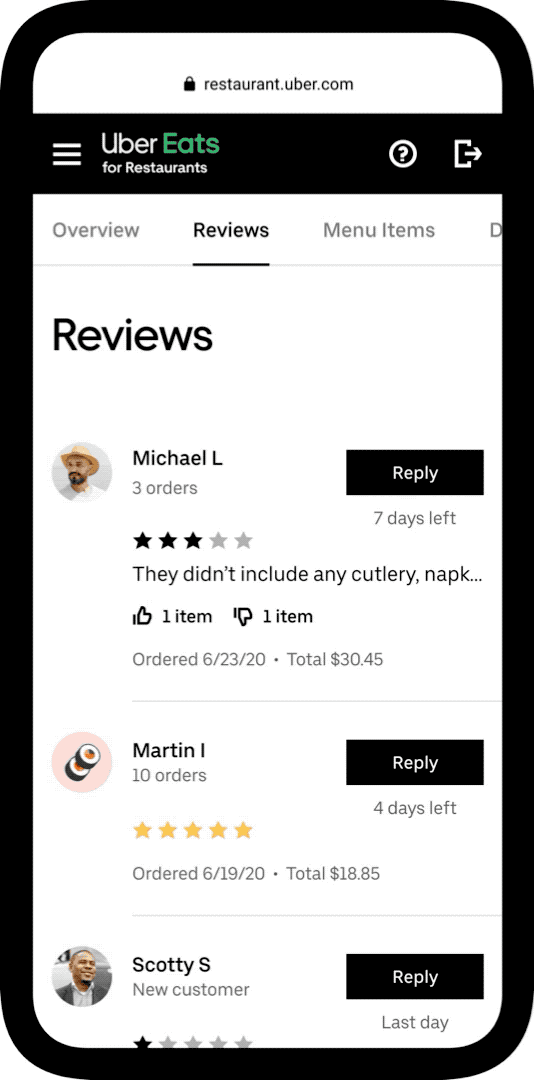This screenshot has height=1080, width=534.
Task: Open the hamburger navigation menu
Action: pos(67,154)
